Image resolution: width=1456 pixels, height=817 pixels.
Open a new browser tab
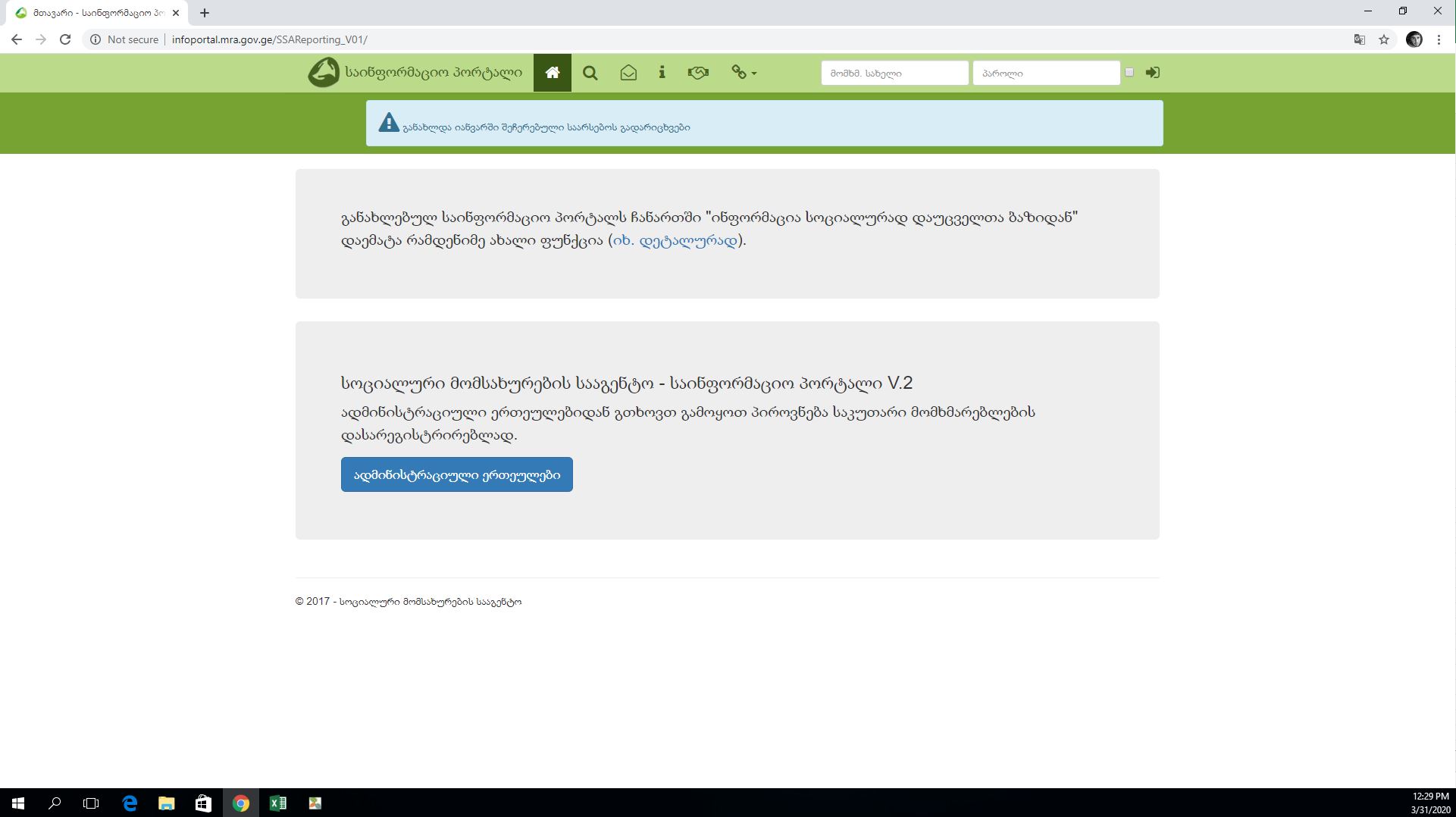tap(205, 13)
